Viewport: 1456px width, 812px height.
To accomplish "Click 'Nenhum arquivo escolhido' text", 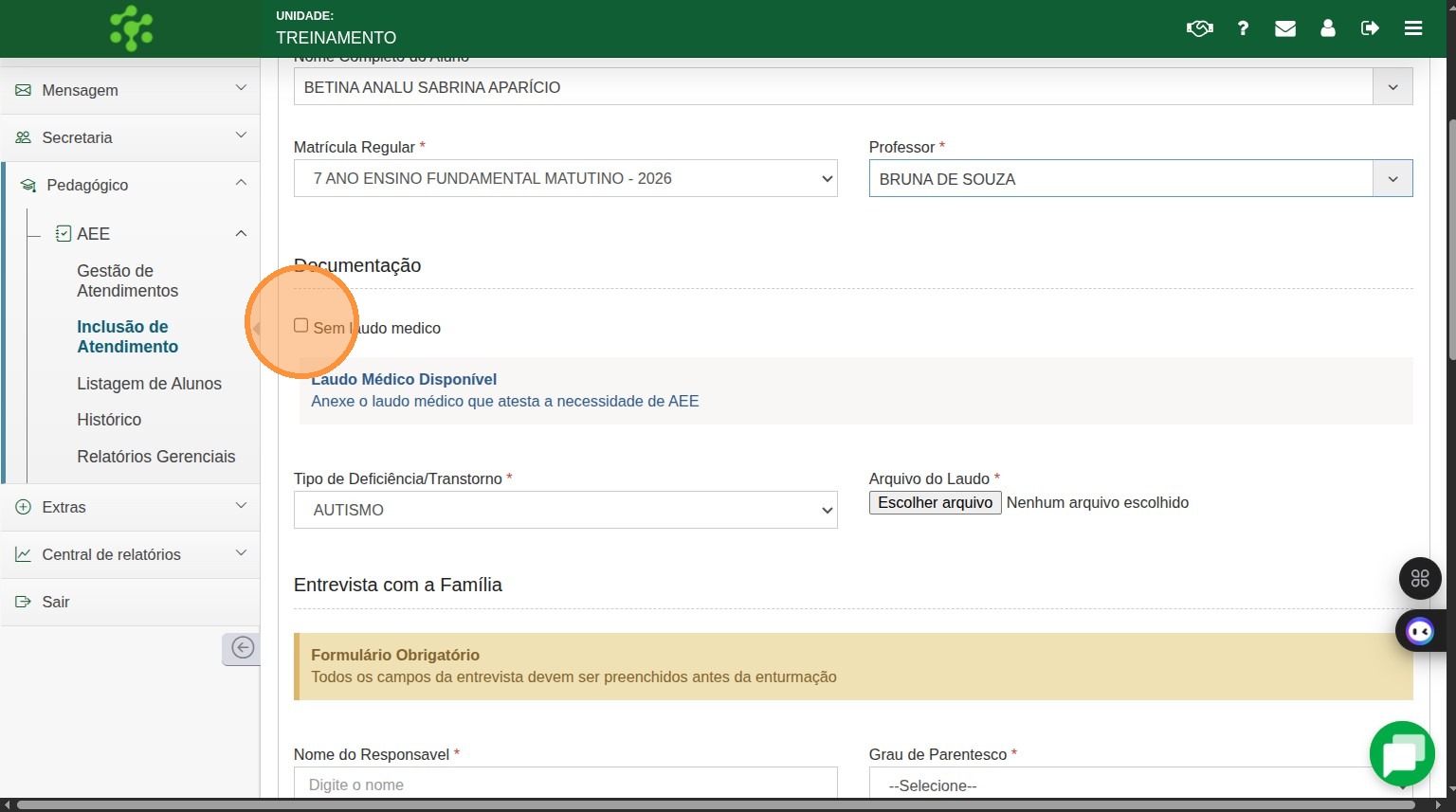I will coord(1098,503).
